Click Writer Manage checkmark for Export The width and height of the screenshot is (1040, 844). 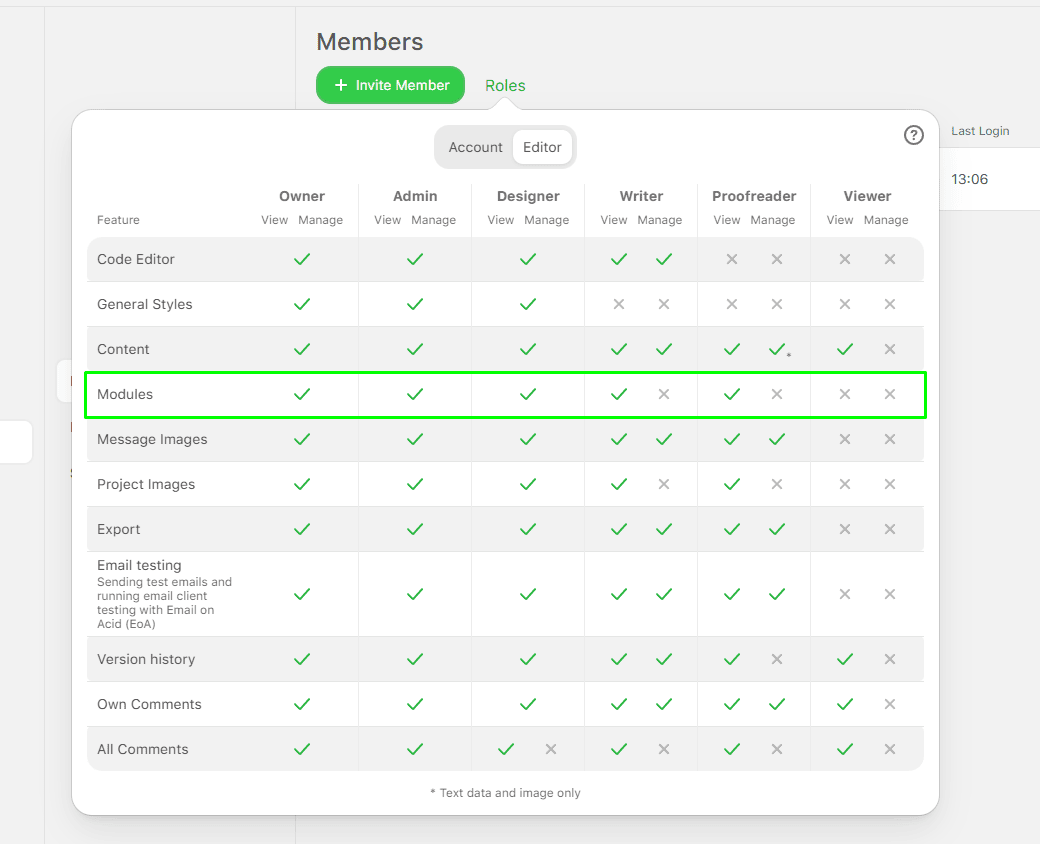click(664, 529)
